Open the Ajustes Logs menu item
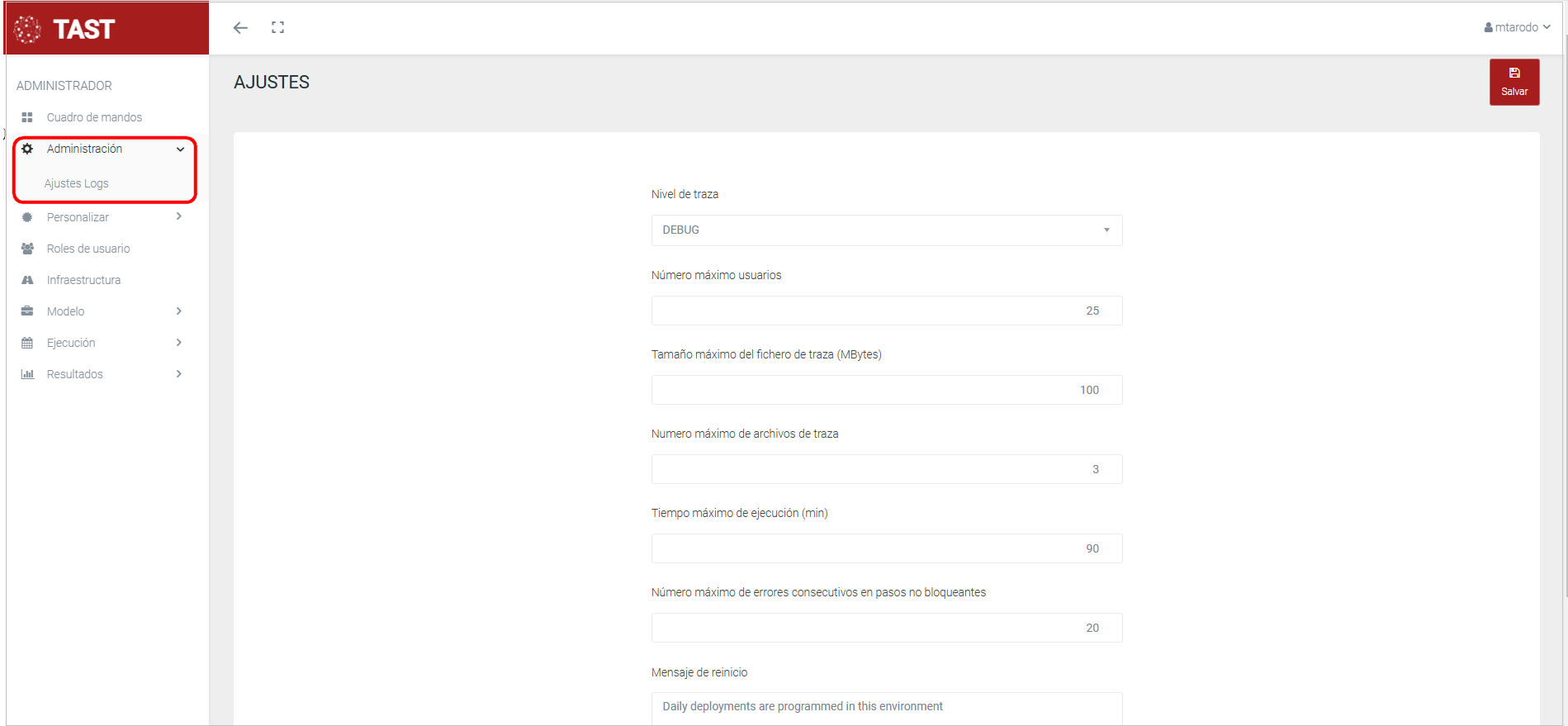This screenshot has width=1568, height=726. point(77,183)
